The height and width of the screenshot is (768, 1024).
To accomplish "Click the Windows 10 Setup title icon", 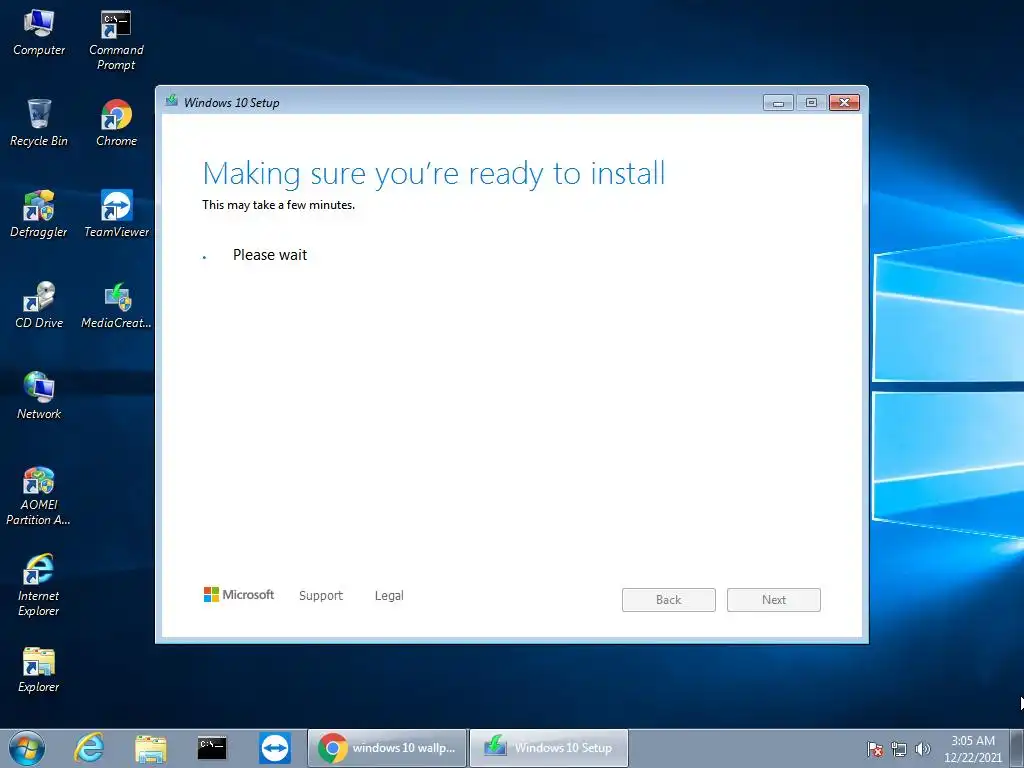I will click(x=172, y=101).
